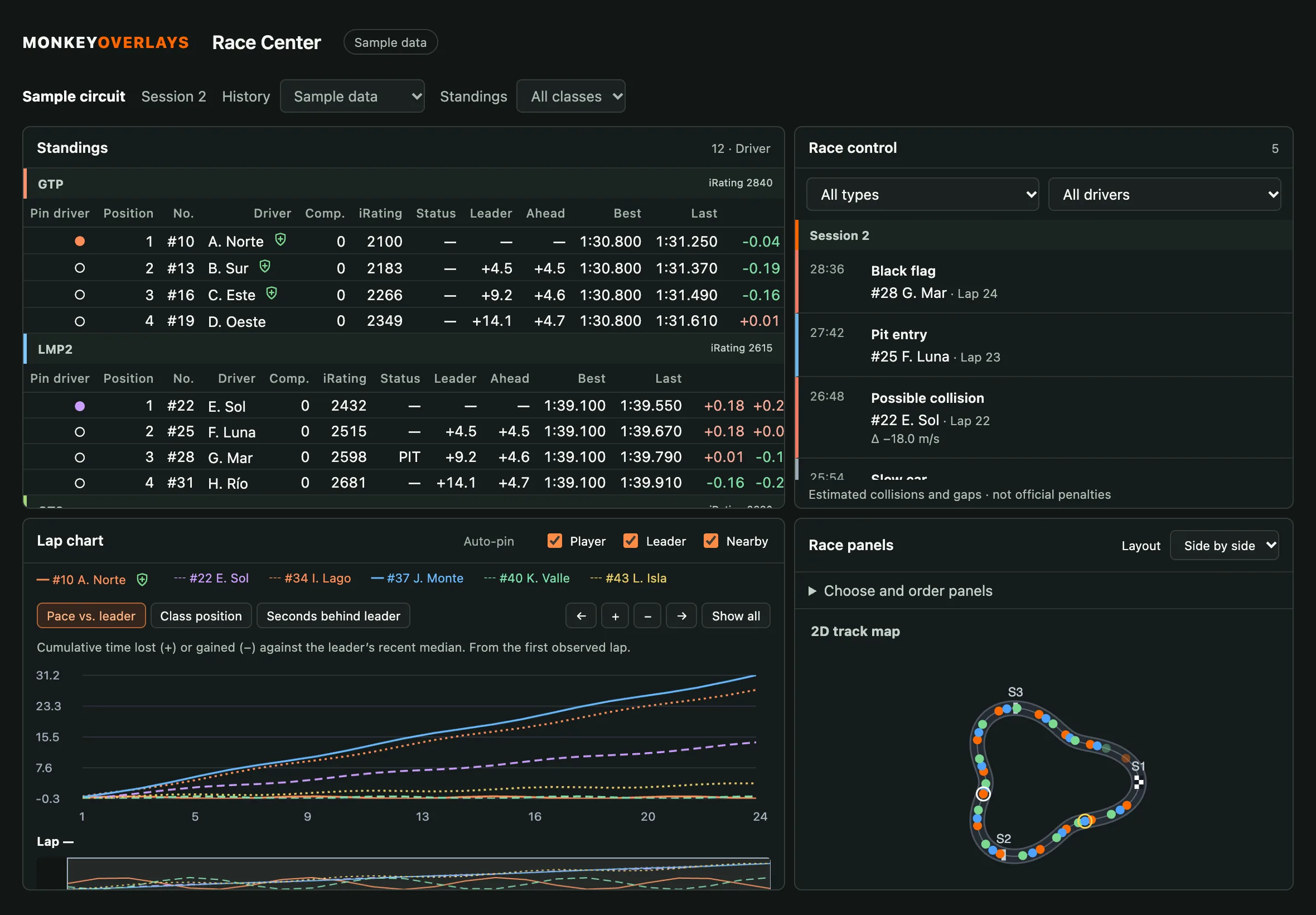This screenshot has height=915, width=1316.
Task: Pin driver A. Norte
Action: pos(80,242)
